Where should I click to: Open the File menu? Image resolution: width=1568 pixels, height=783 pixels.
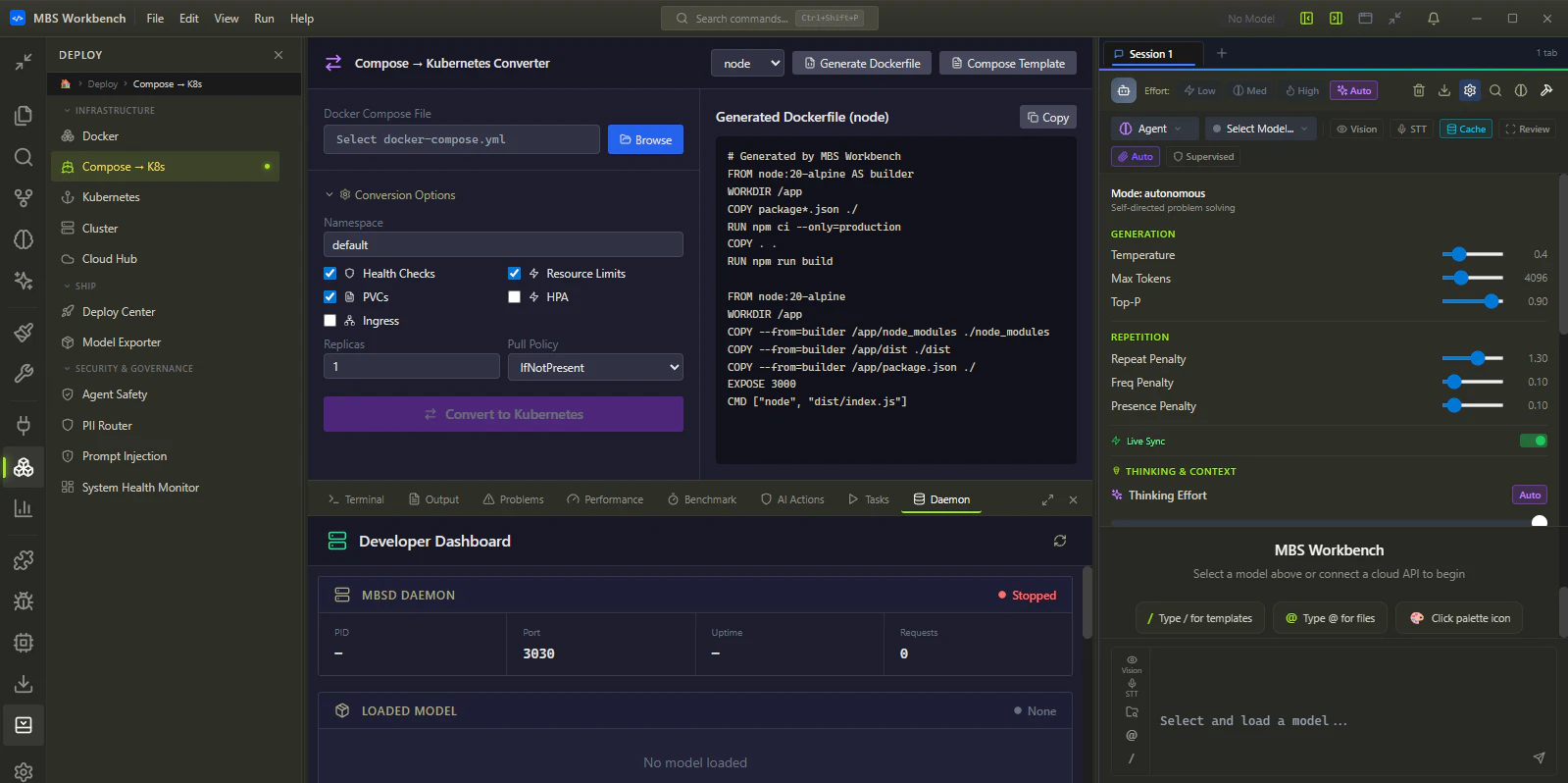pyautogui.click(x=155, y=19)
